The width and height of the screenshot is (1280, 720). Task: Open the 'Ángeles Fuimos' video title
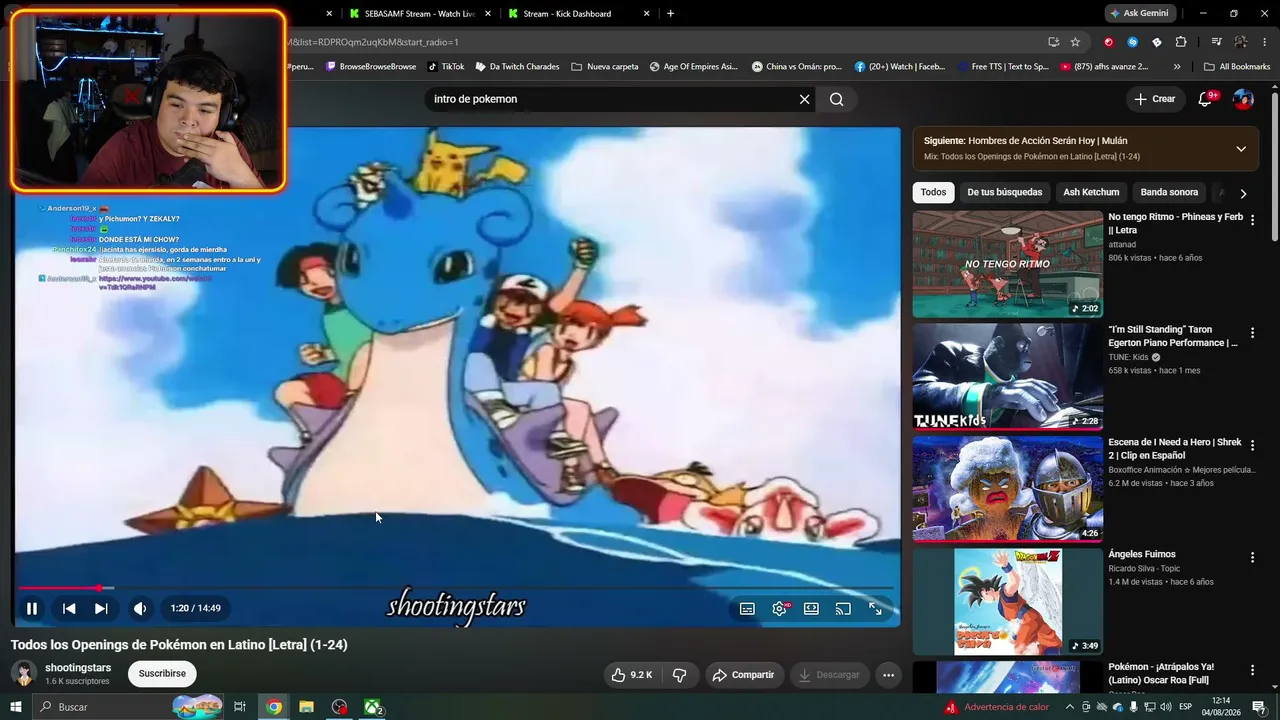(x=1142, y=554)
